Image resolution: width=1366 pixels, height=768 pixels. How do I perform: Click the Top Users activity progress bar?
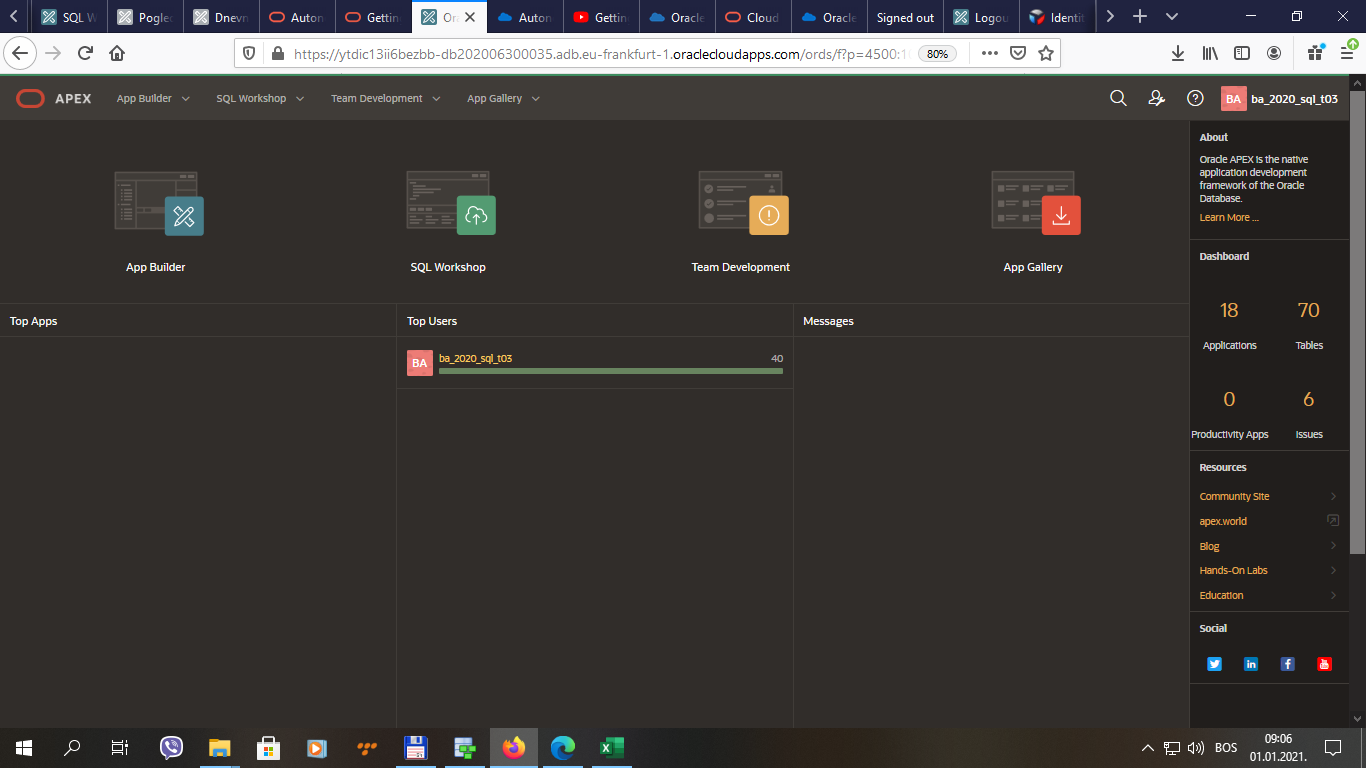click(x=611, y=371)
